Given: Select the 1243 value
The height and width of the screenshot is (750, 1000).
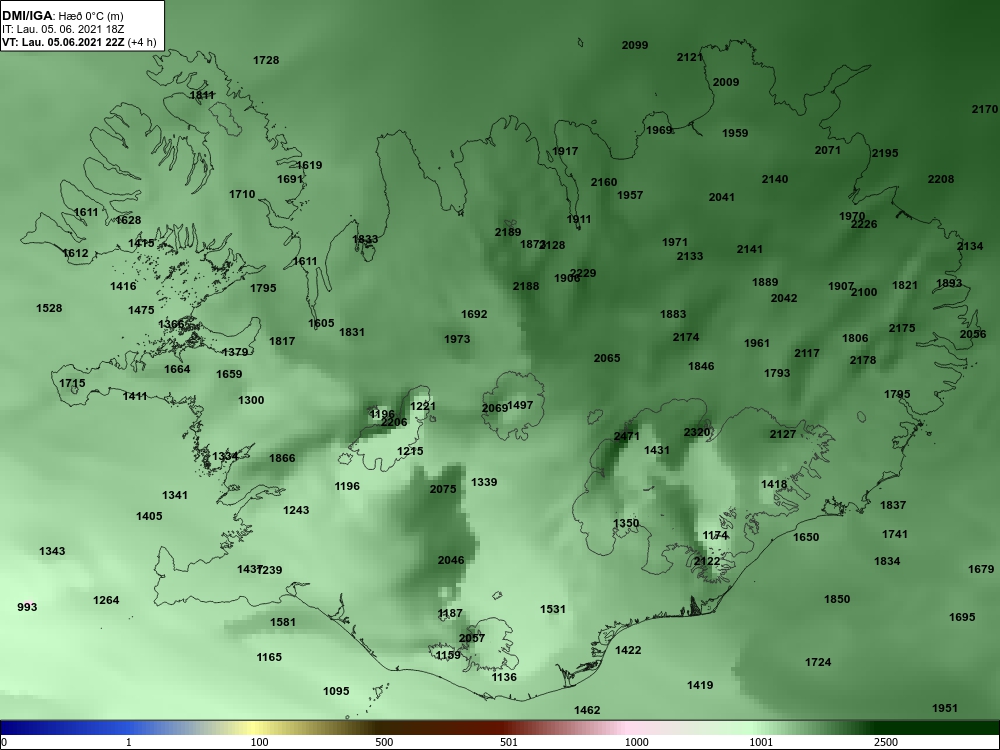Looking at the screenshot, I should [296, 510].
